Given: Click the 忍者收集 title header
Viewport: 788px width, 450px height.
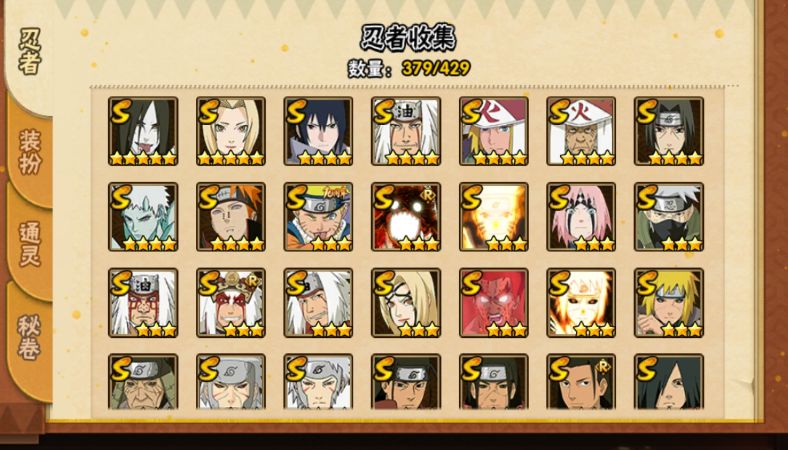Looking at the screenshot, I should pyautogui.click(x=408, y=38).
